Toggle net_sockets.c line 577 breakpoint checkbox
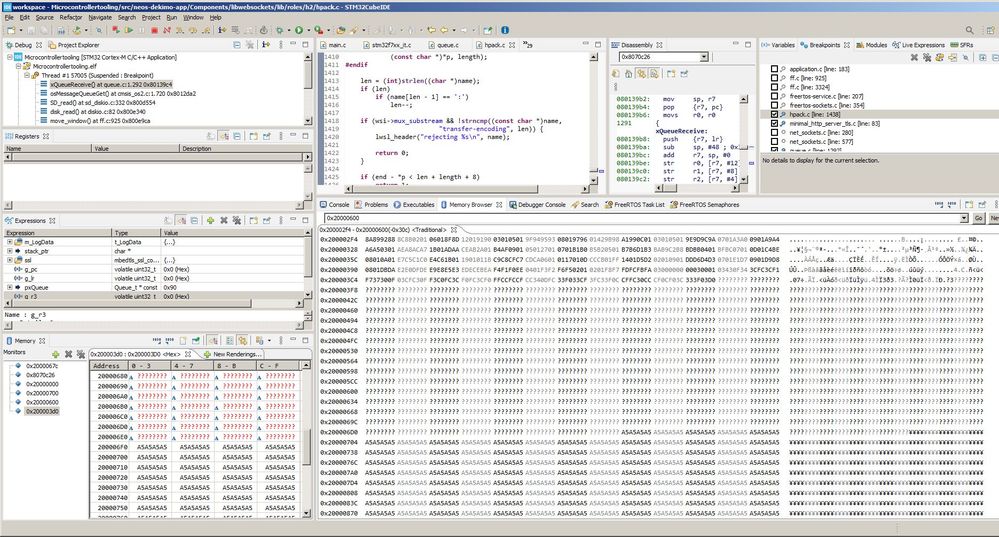The width and height of the screenshot is (999, 537). [775, 141]
